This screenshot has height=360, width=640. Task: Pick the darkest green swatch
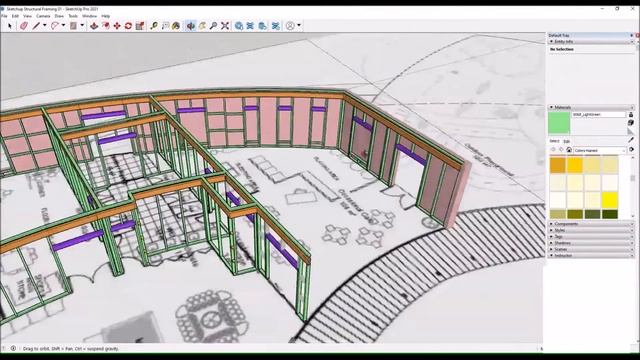click(610, 215)
